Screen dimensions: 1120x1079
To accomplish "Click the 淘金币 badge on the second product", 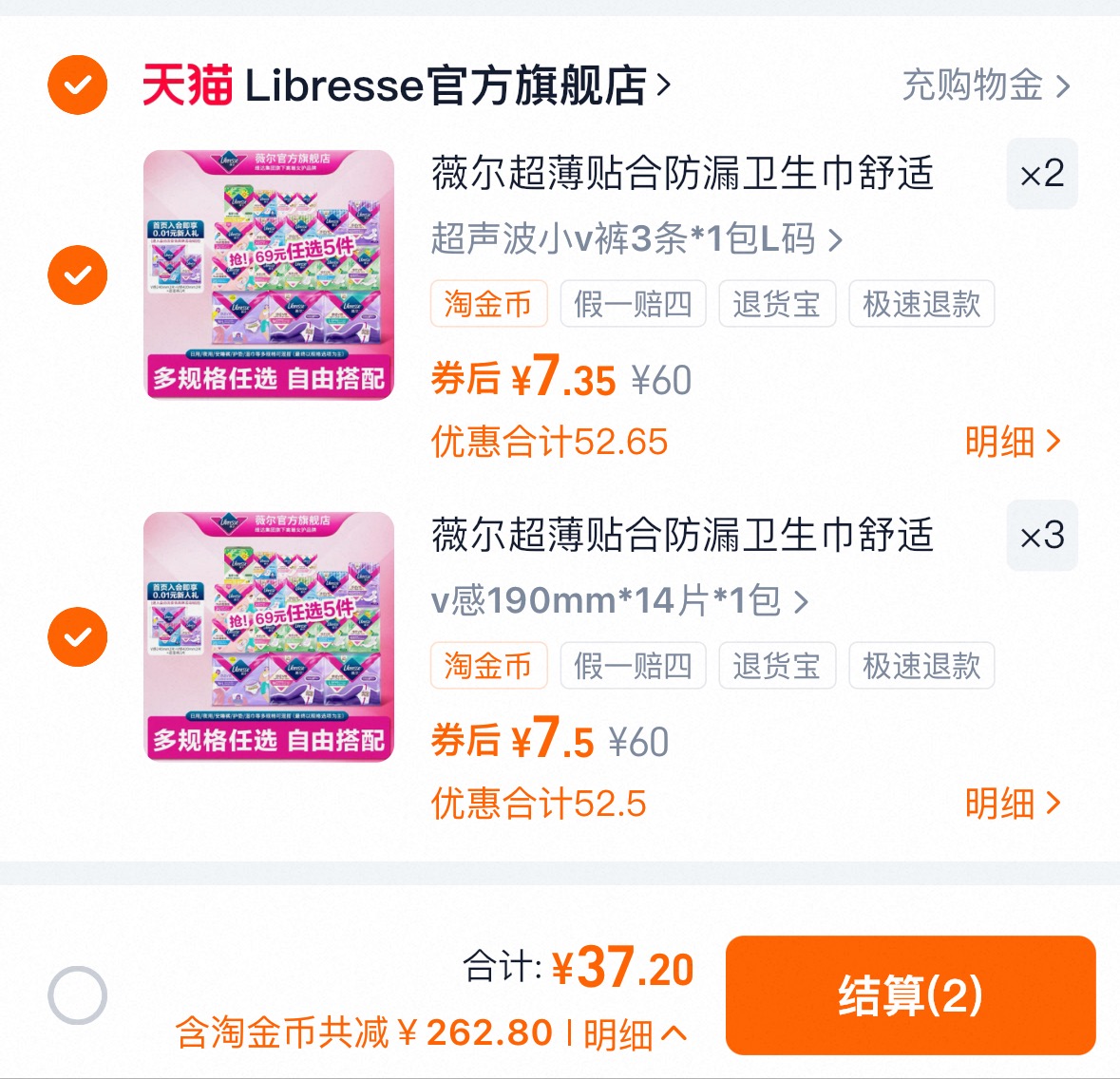I will (x=488, y=666).
